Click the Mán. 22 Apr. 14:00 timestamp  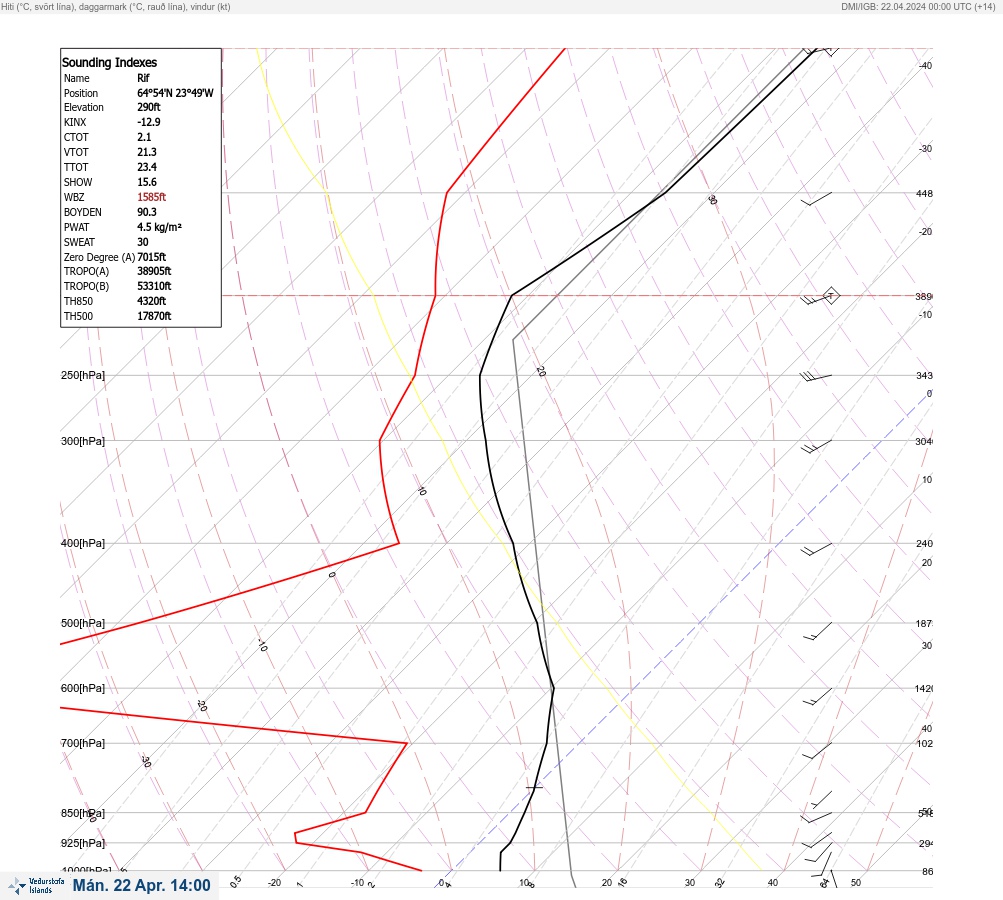click(x=141, y=885)
